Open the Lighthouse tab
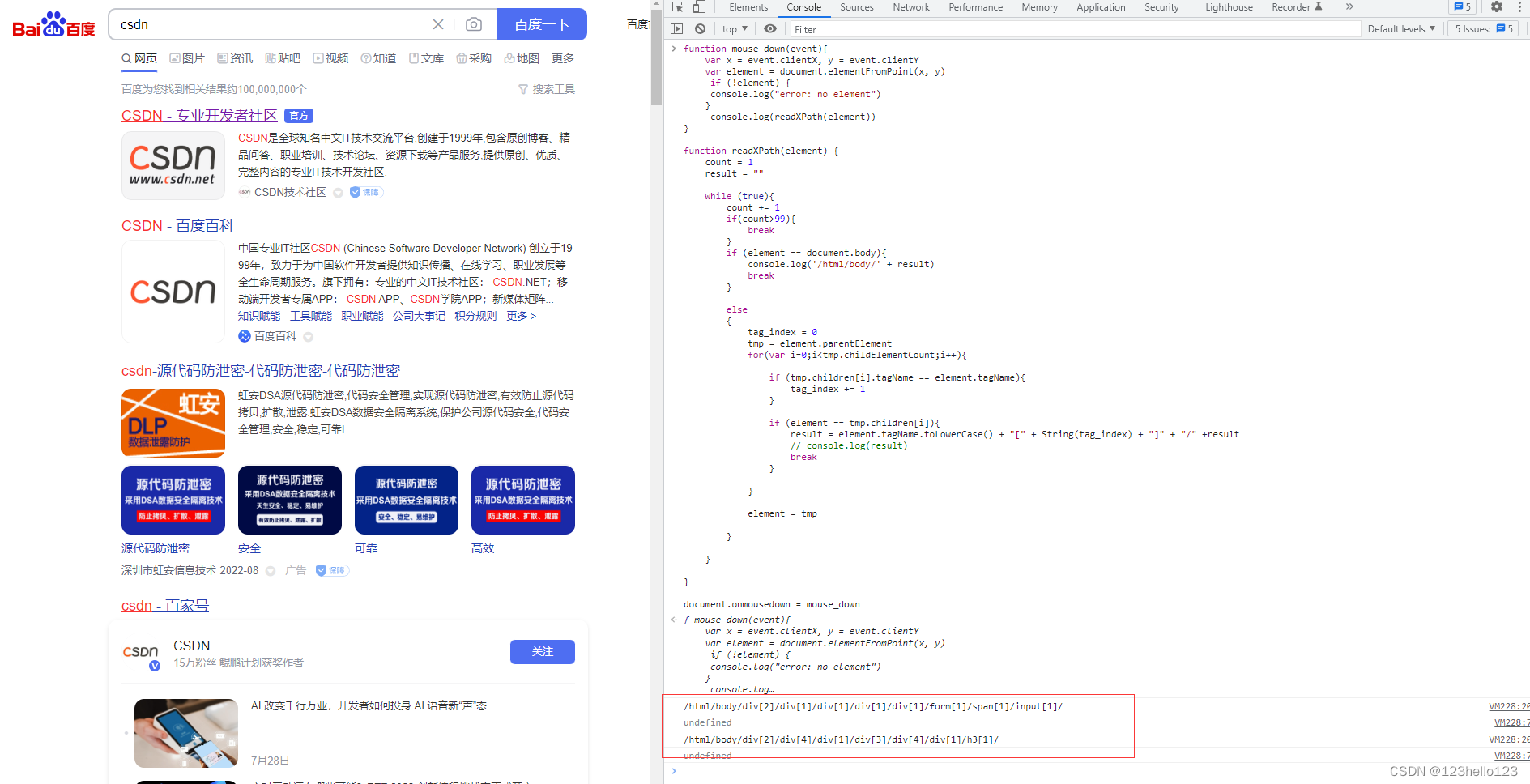Viewport: 1530px width, 784px height. (1229, 6)
